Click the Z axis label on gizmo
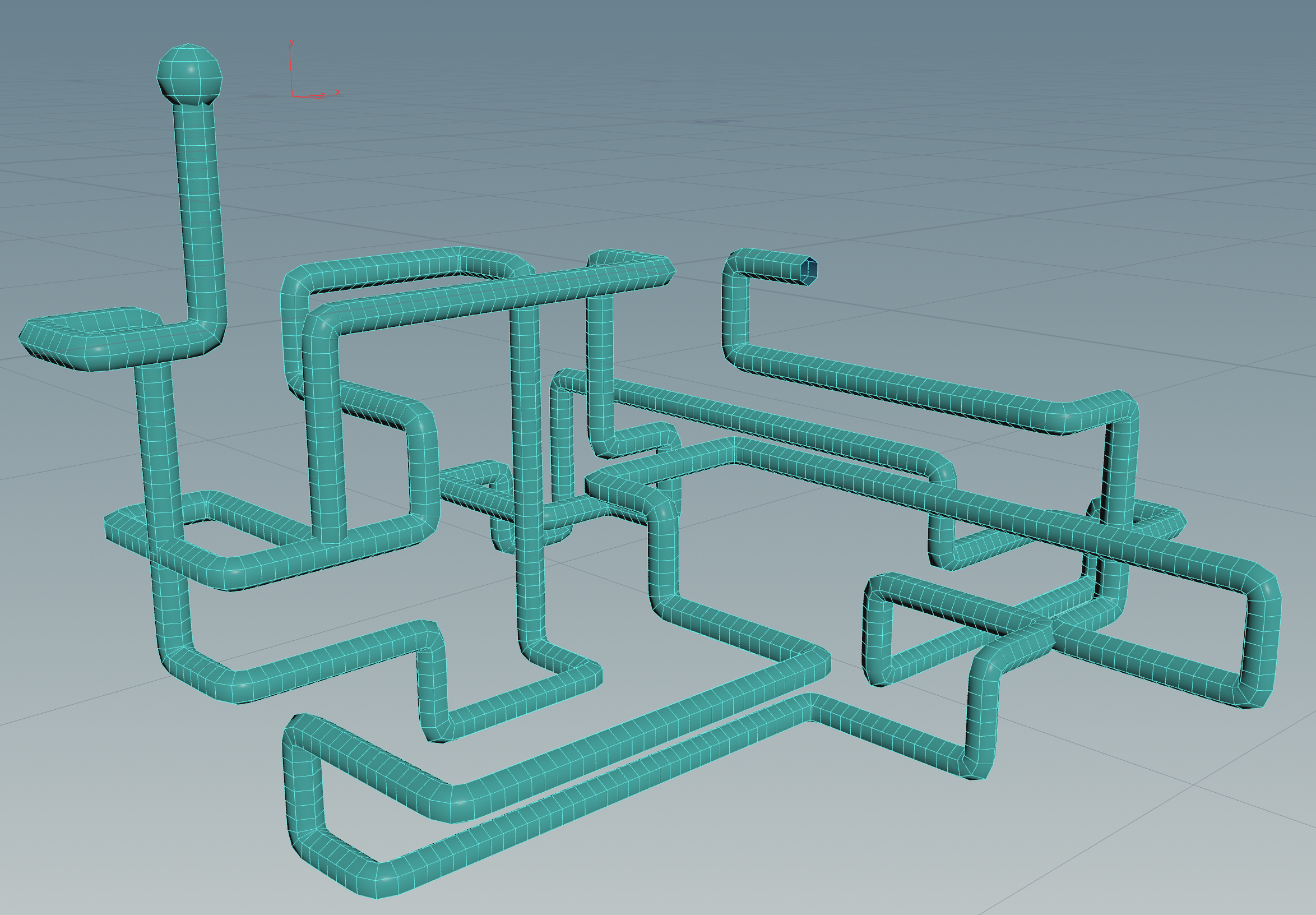 323,95
